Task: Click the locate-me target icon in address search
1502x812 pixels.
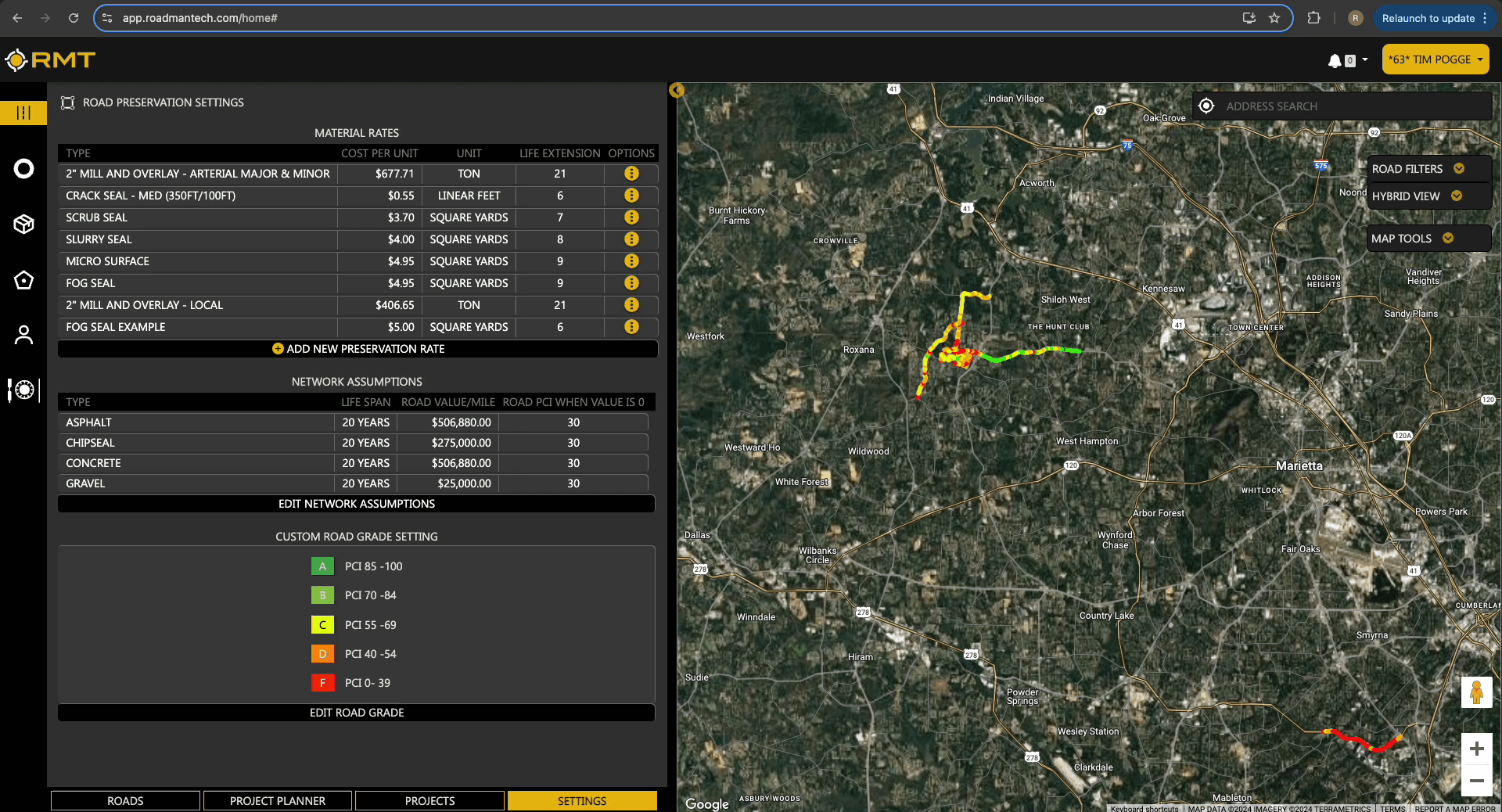Action: 1206,106
